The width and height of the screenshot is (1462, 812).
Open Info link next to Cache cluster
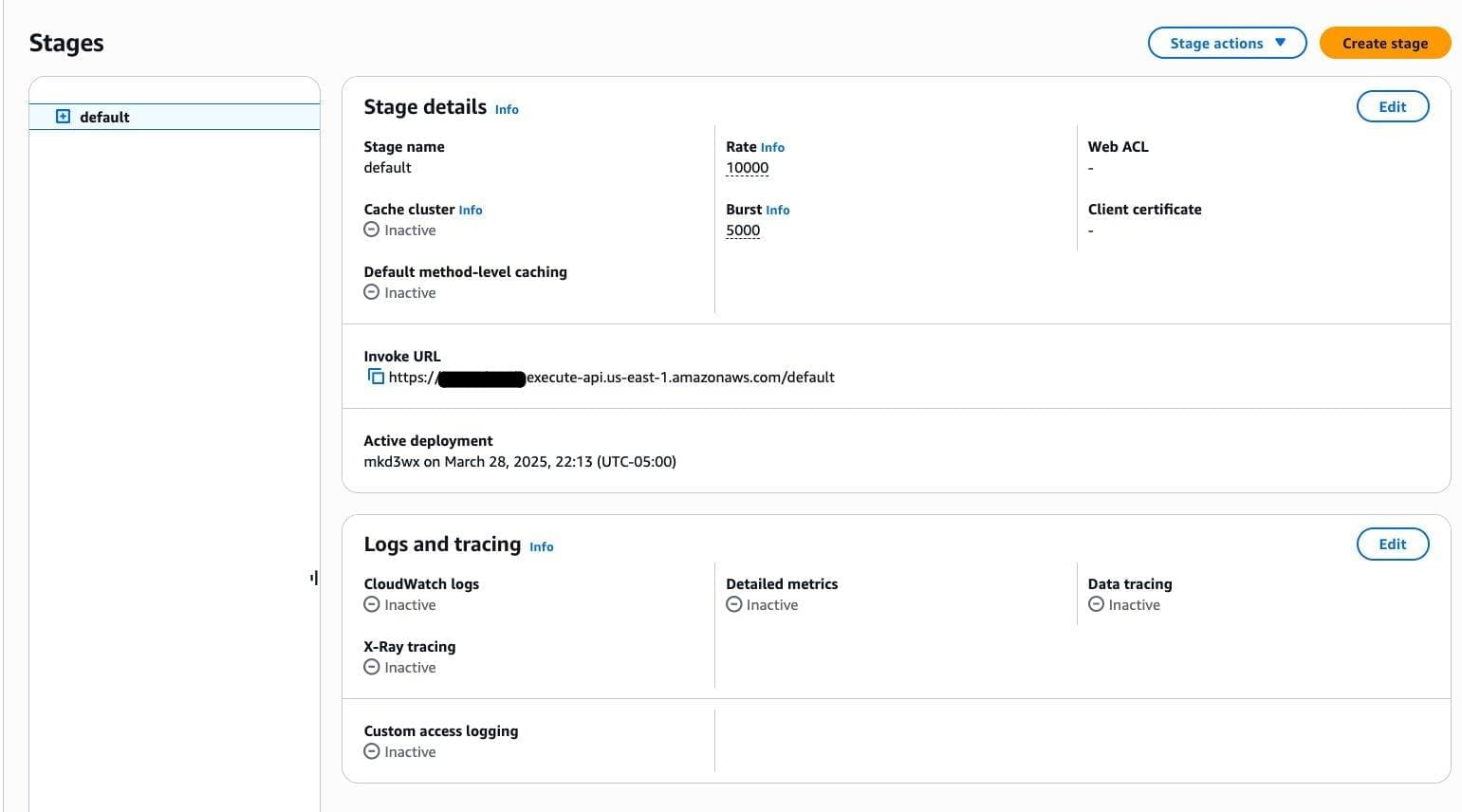coord(470,210)
